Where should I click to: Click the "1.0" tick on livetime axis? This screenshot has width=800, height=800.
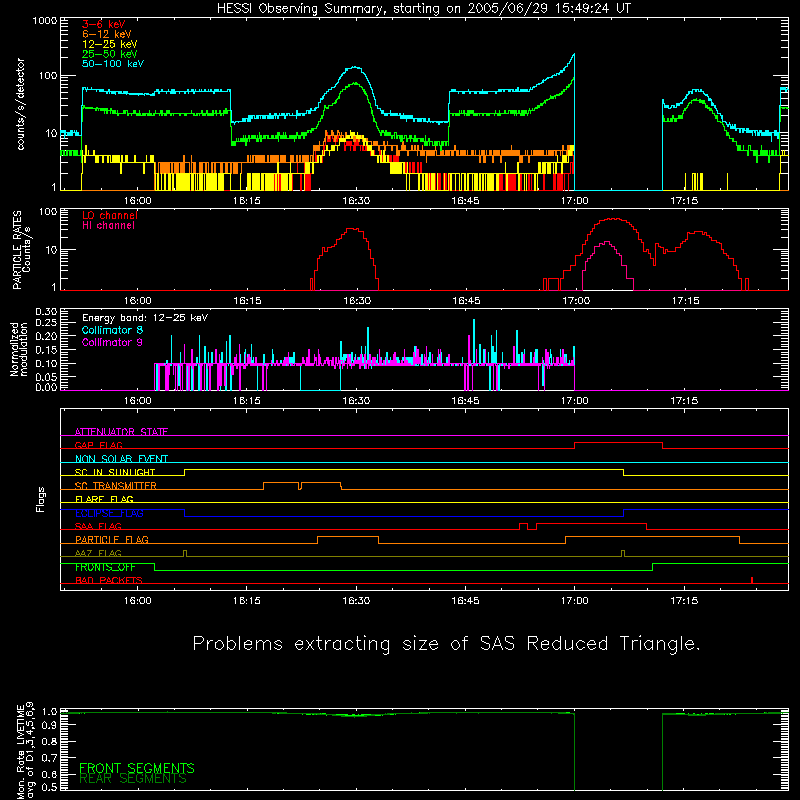49,712
